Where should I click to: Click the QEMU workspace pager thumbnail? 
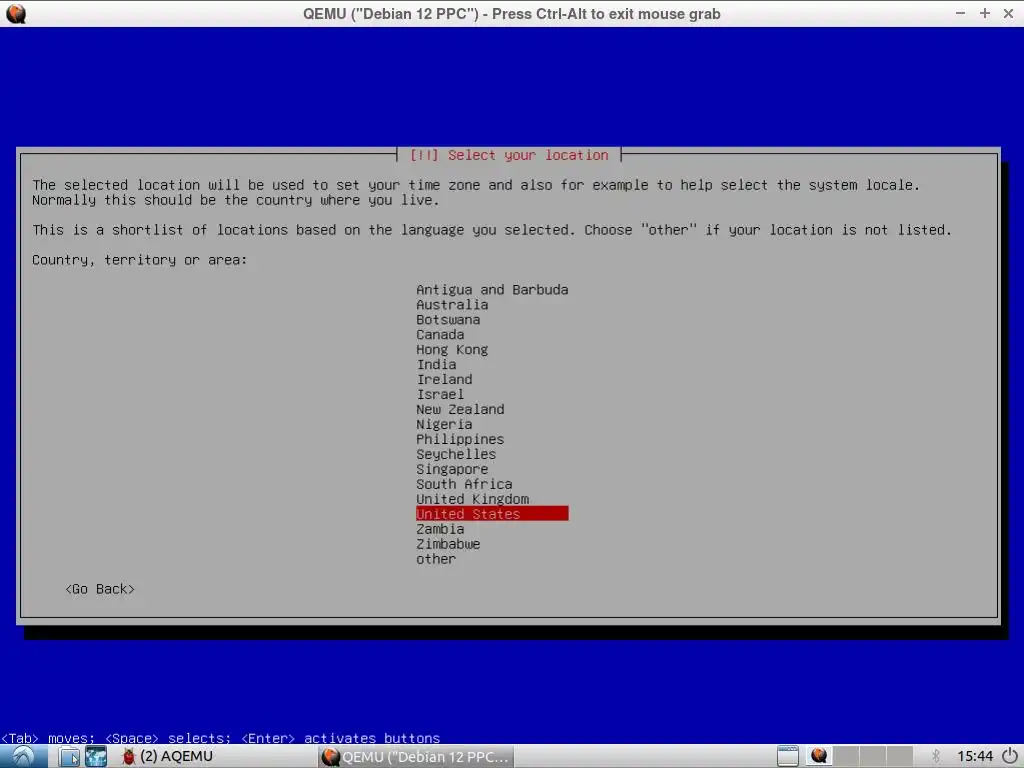(819, 756)
